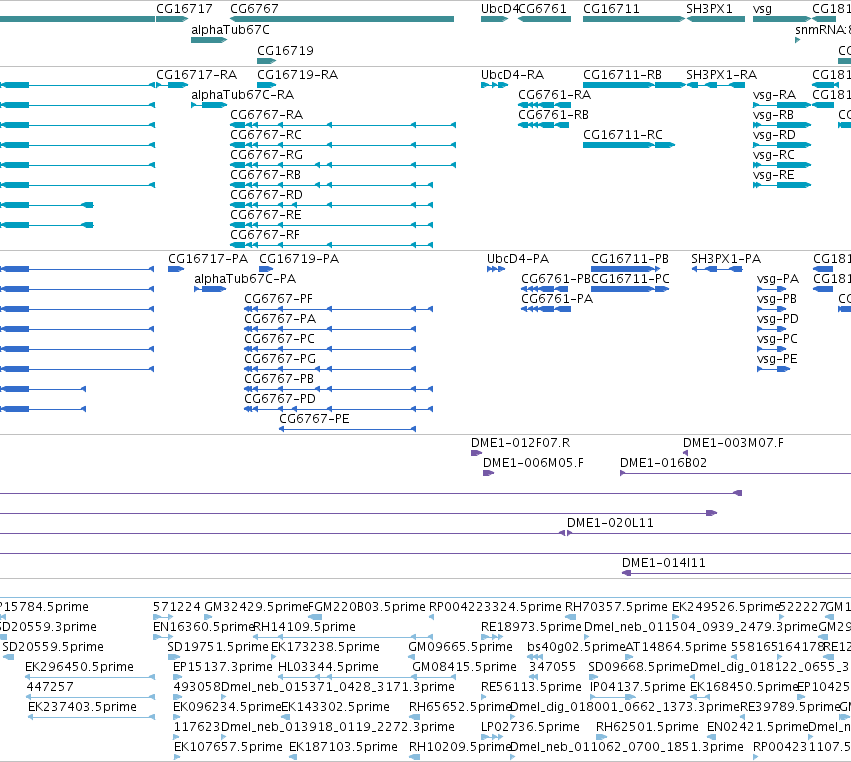This screenshot has height=762, width=851.
Task: Click the CG6767-PB protein label
Action: [279, 379]
